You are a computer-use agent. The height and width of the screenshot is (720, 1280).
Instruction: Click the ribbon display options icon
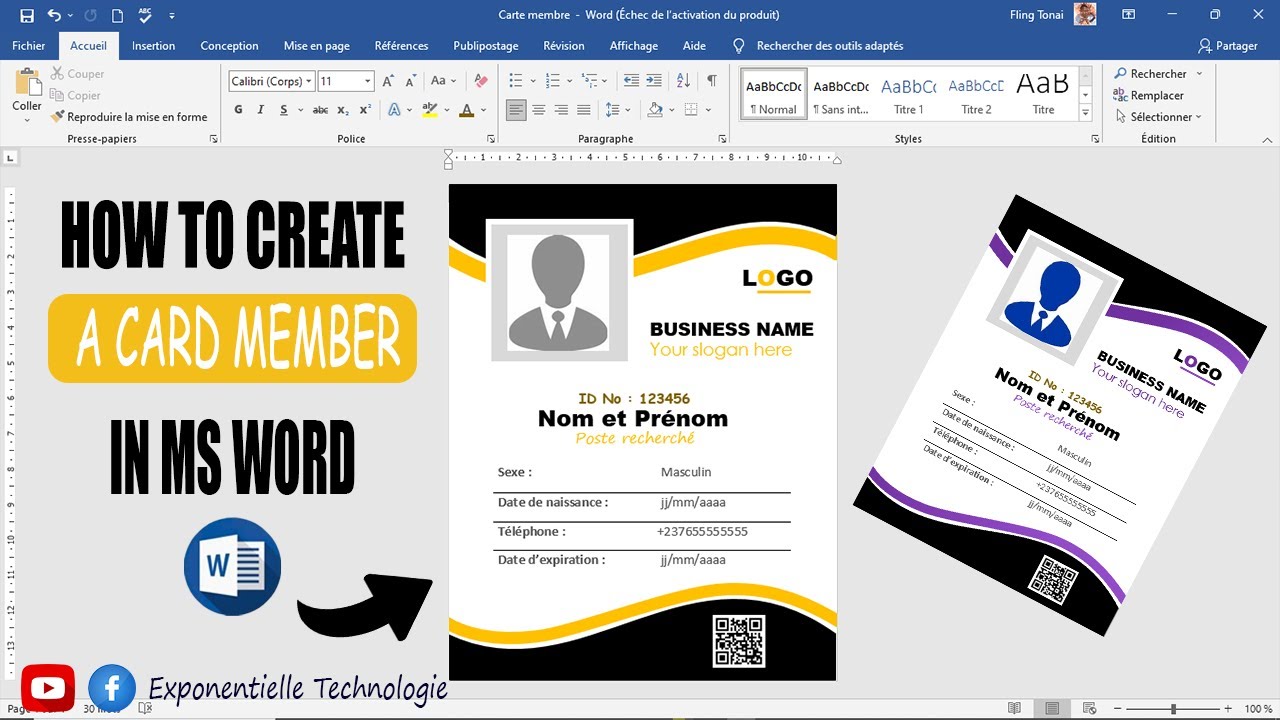tap(1128, 15)
